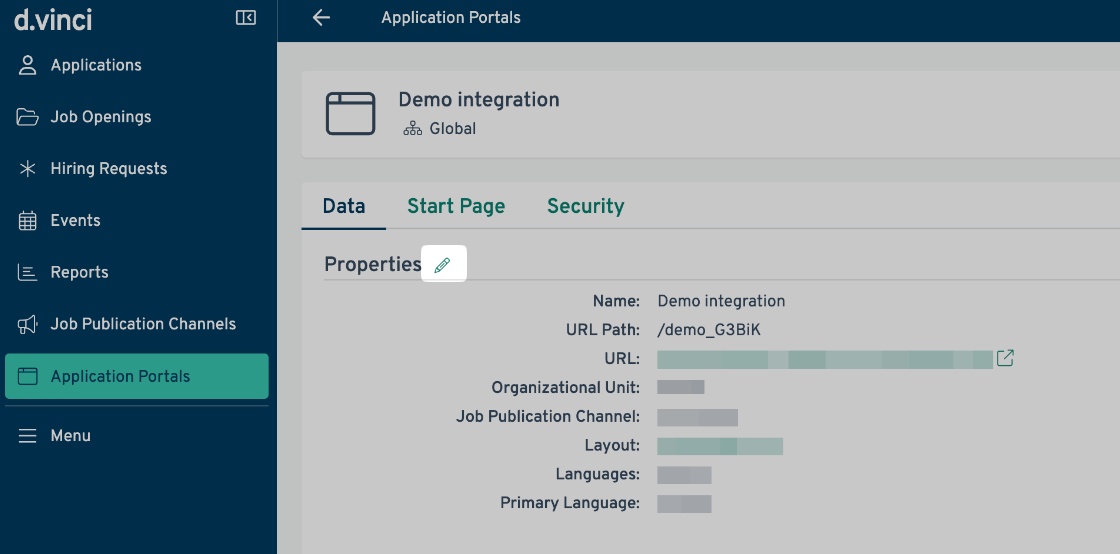
Task: Click the Hiring Requests asterisk icon
Action: pos(28,169)
